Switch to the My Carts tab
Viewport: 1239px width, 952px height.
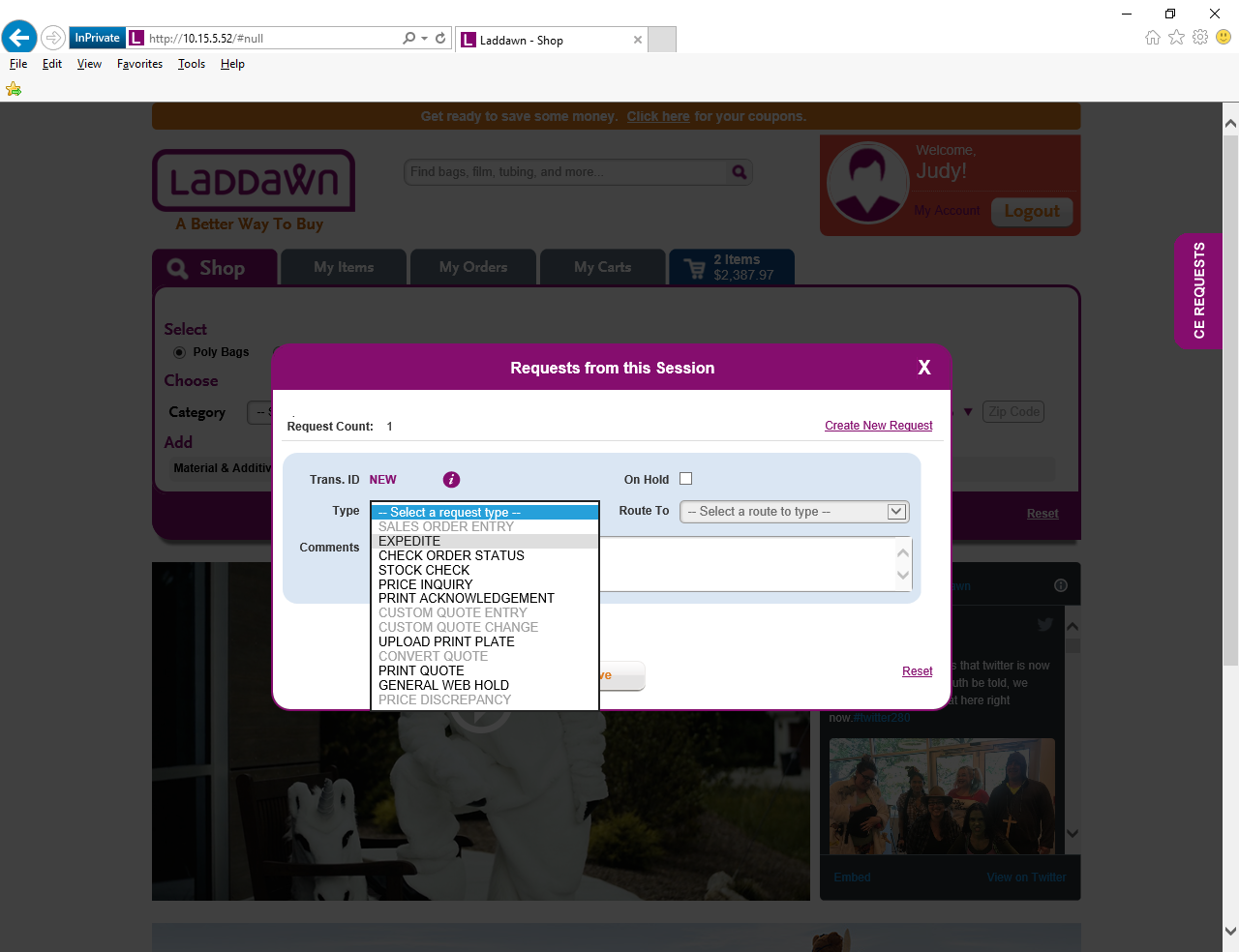pos(602,267)
